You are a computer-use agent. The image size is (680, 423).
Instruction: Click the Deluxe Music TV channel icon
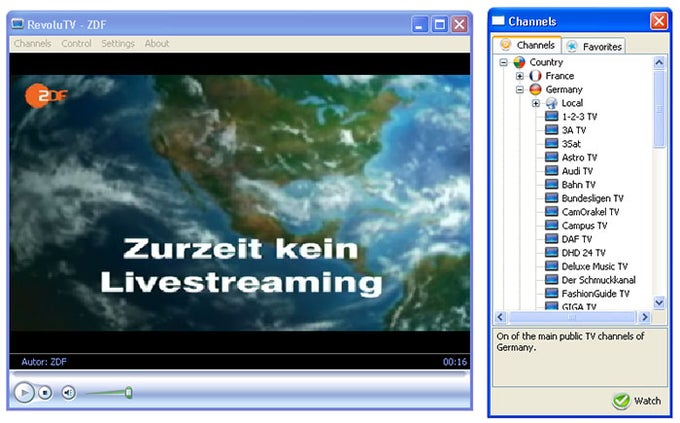pyautogui.click(x=551, y=266)
